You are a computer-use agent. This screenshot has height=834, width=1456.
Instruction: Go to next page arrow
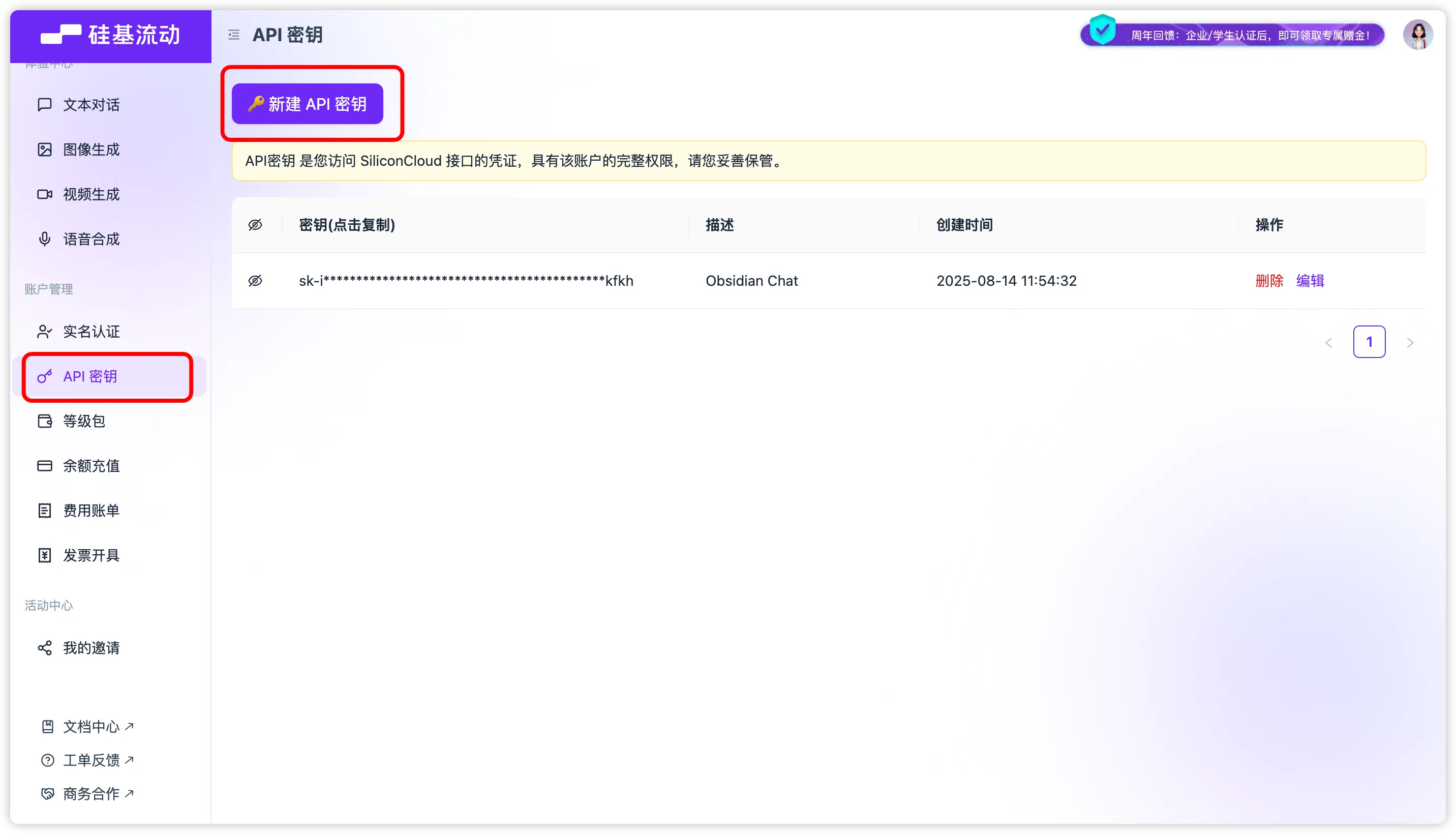tap(1410, 343)
